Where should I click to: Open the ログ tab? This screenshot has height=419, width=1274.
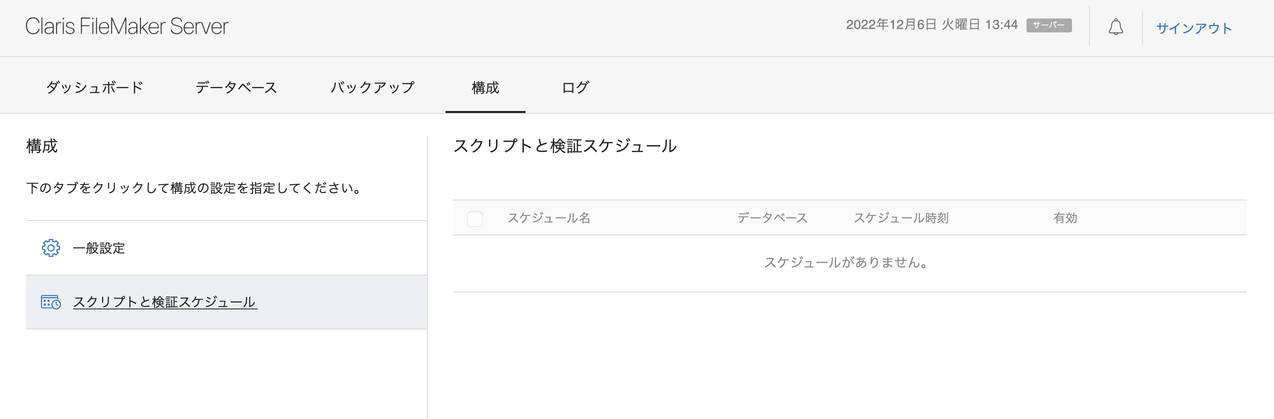(575, 87)
